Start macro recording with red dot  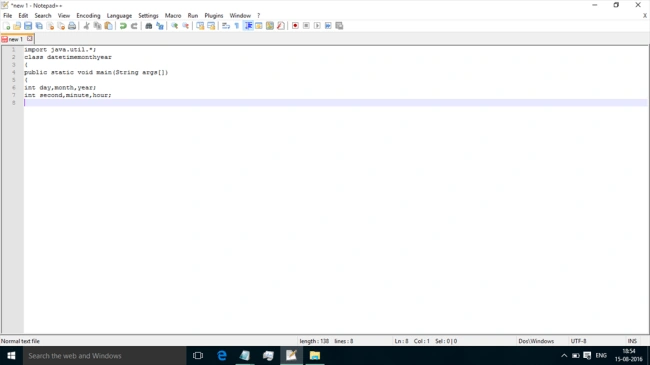click(295, 26)
